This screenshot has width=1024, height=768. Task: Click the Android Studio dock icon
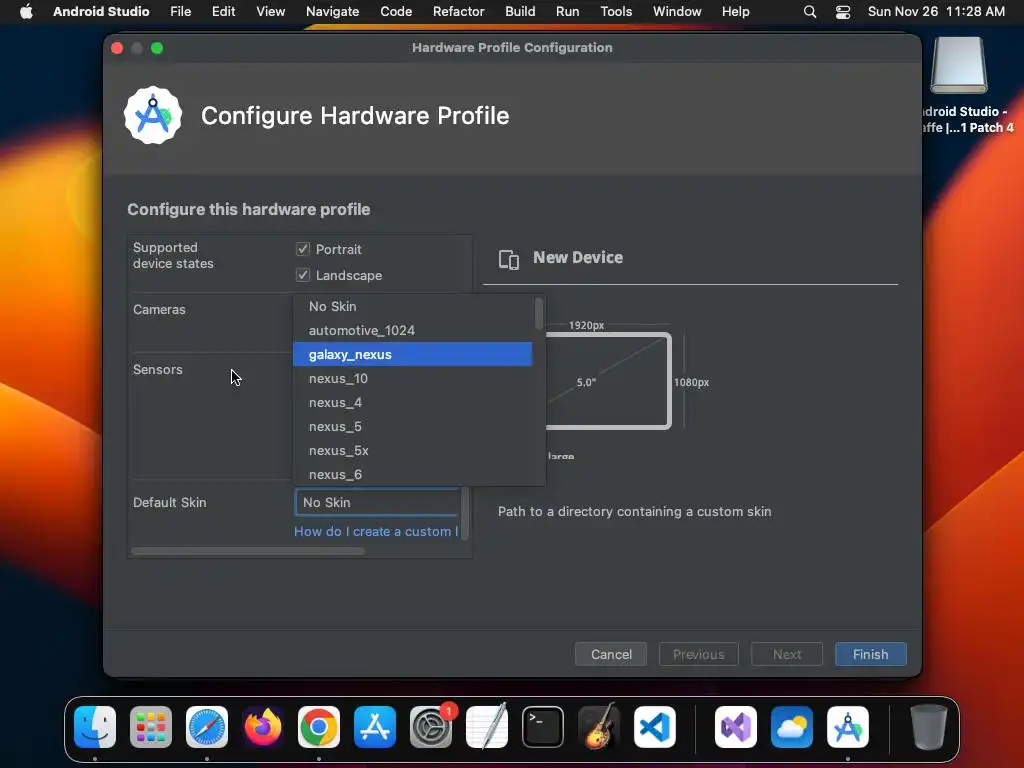[848, 727]
